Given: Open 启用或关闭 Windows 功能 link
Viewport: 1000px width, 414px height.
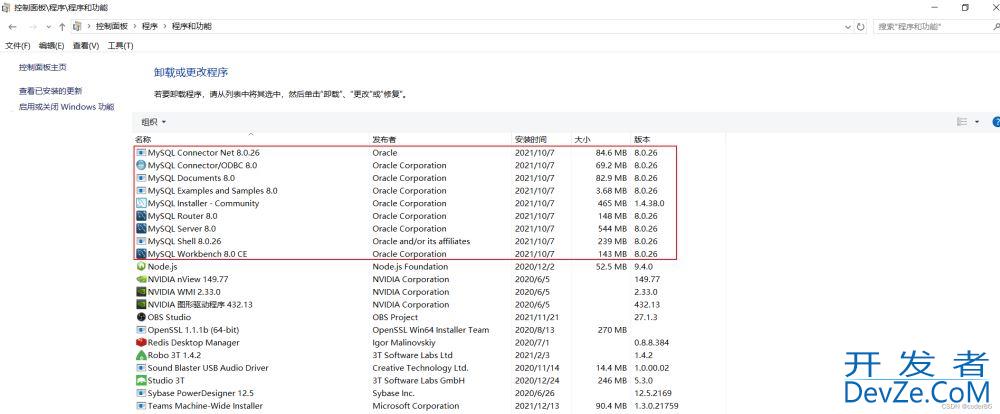Looking at the screenshot, I should [x=66, y=107].
